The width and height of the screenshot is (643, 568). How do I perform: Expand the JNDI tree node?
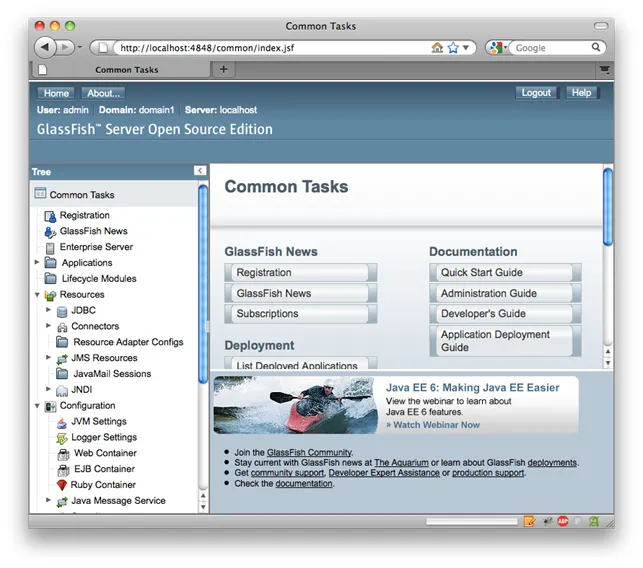[48, 388]
